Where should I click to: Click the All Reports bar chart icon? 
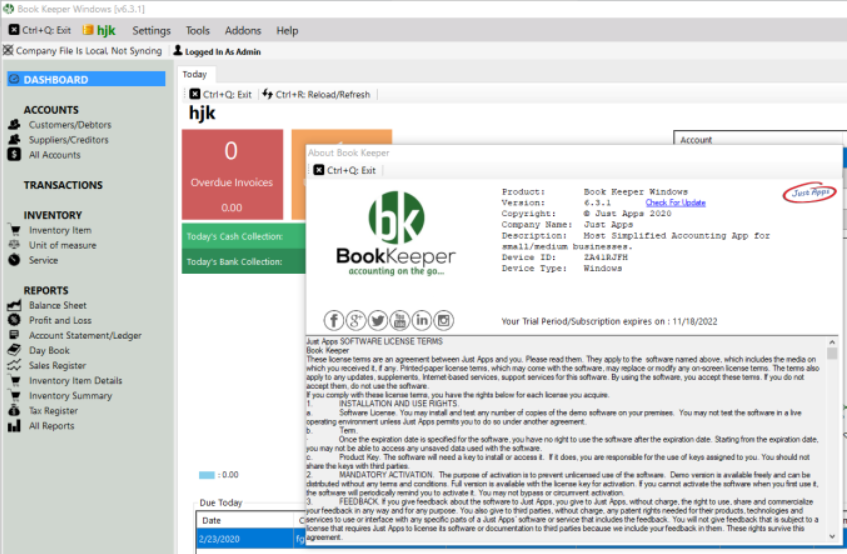14,426
